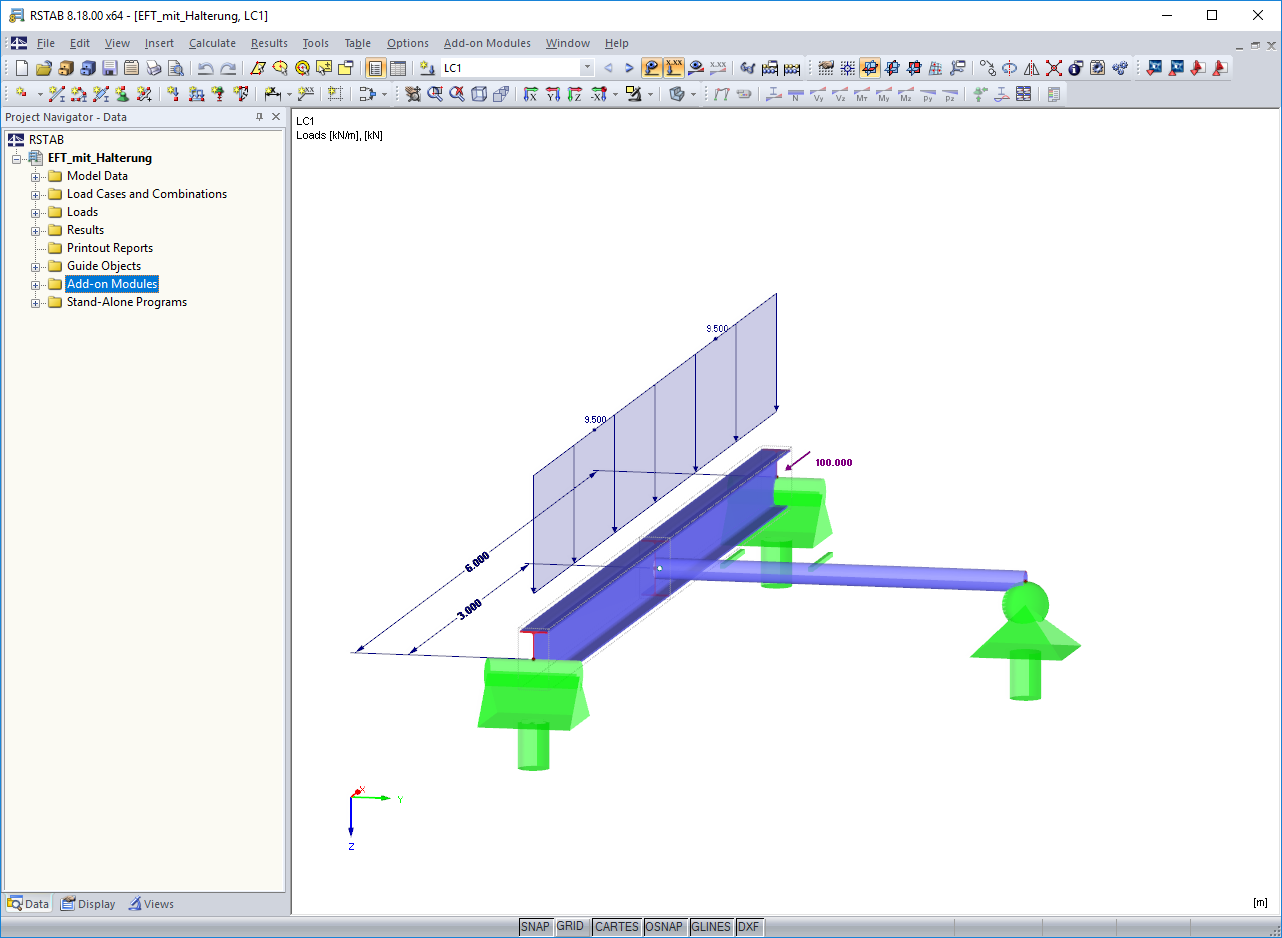Image resolution: width=1282 pixels, height=938 pixels.
Task: Click the Save (floppy disk) icon
Action: pyautogui.click(x=109, y=68)
